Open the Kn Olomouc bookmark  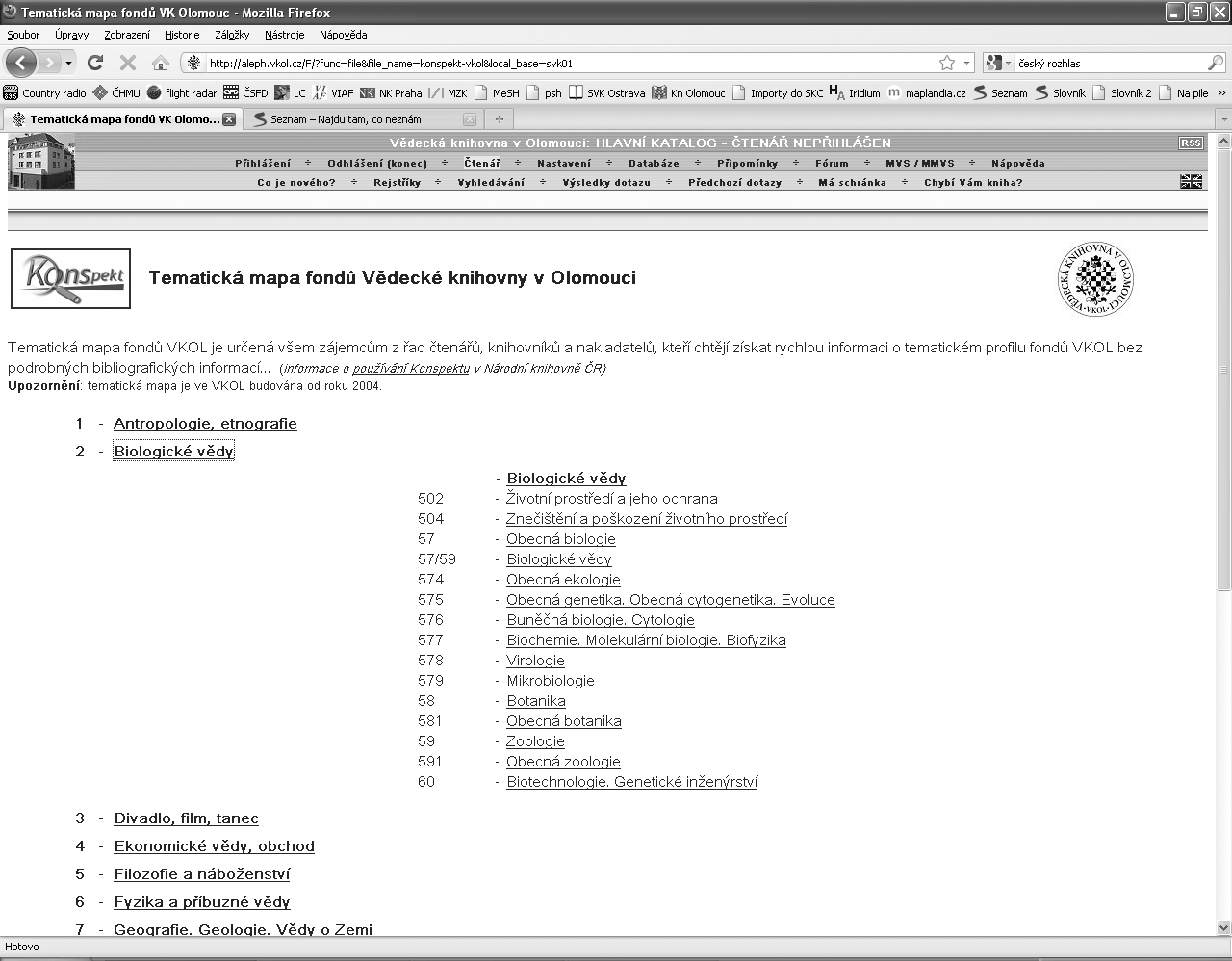pyautogui.click(x=688, y=93)
